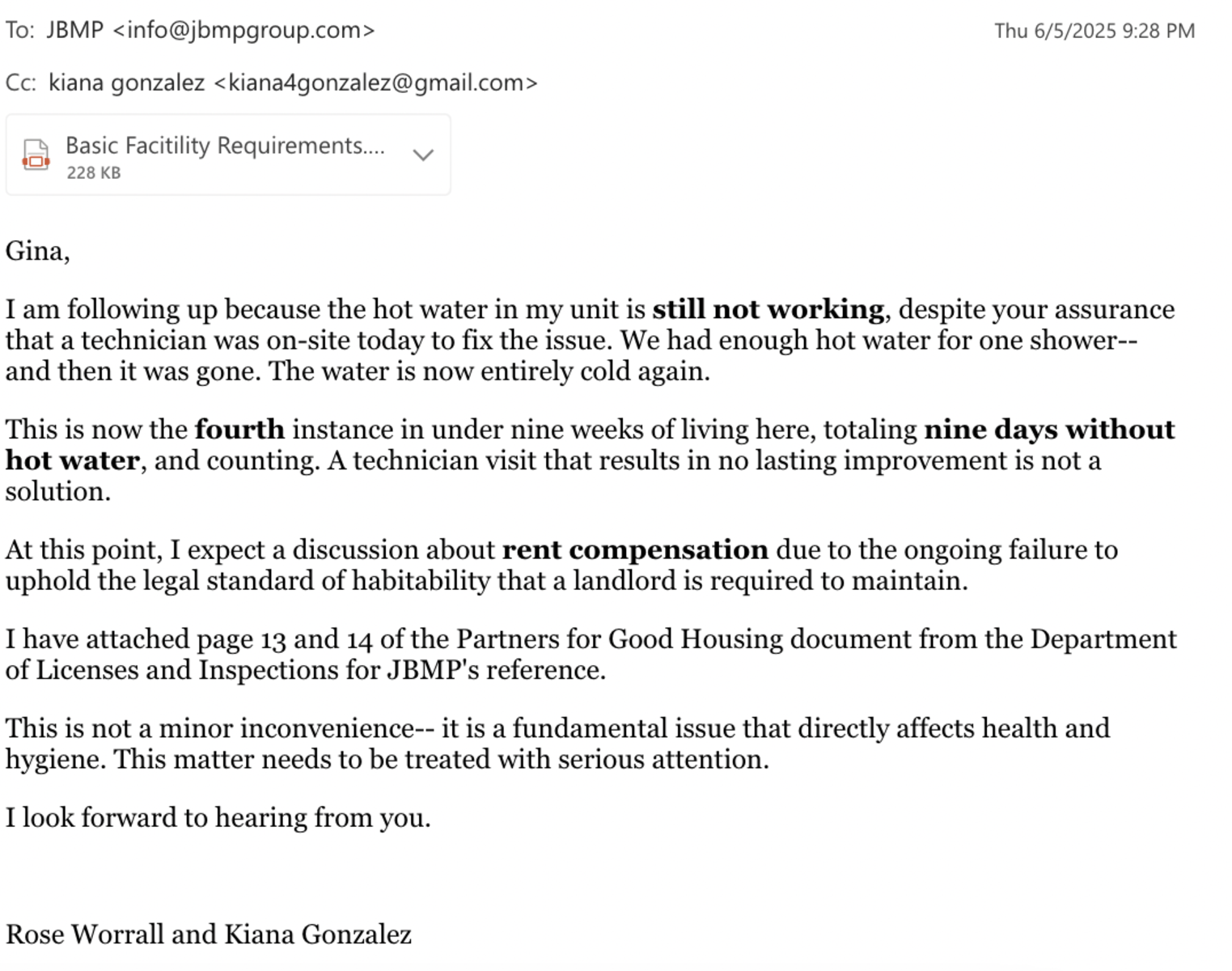Click the greeting Gina
Screen dimensions: 1232x971
coord(37,252)
